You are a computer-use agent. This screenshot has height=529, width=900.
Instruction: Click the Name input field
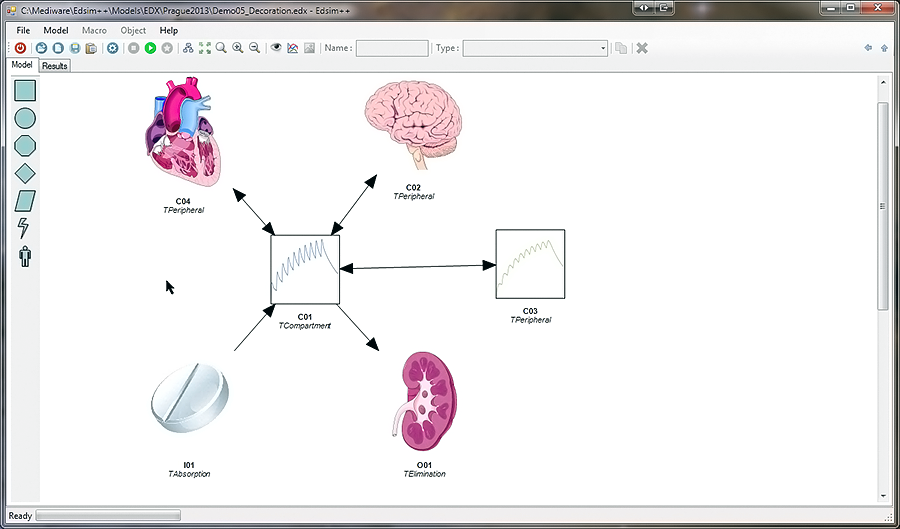[392, 48]
